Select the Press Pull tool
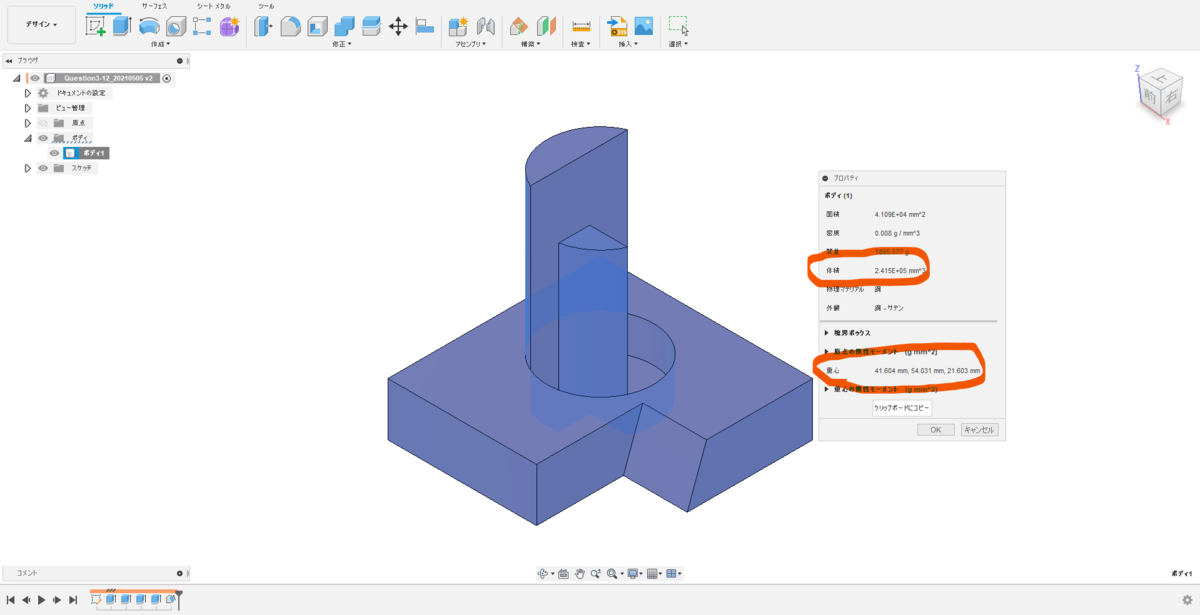The width and height of the screenshot is (1200, 615). tap(264, 27)
